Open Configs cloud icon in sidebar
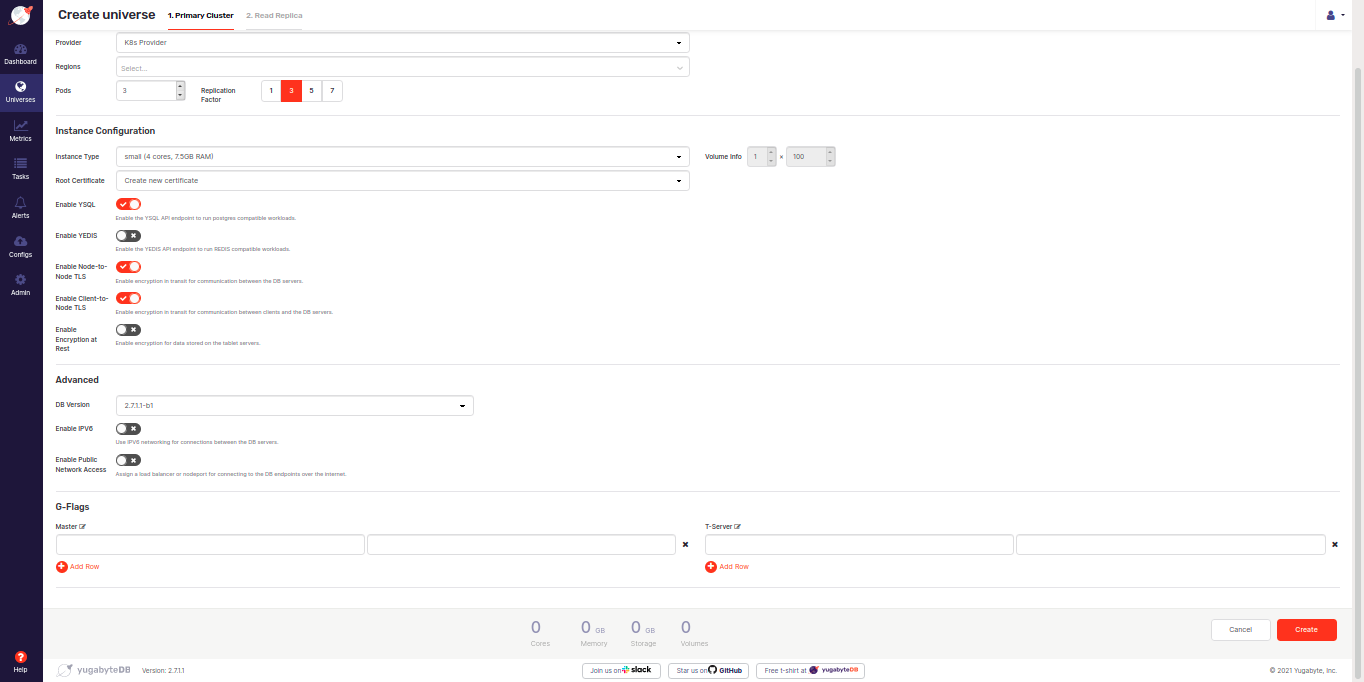Viewport: 1364px width, 682px height. (20, 242)
